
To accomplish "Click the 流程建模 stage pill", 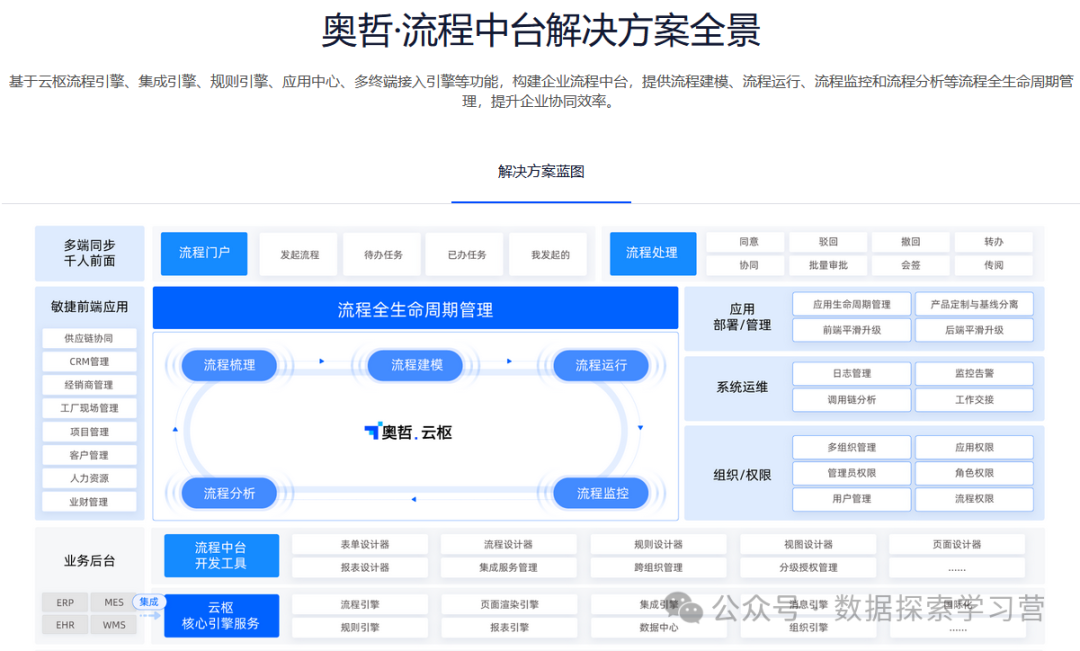I will [417, 365].
